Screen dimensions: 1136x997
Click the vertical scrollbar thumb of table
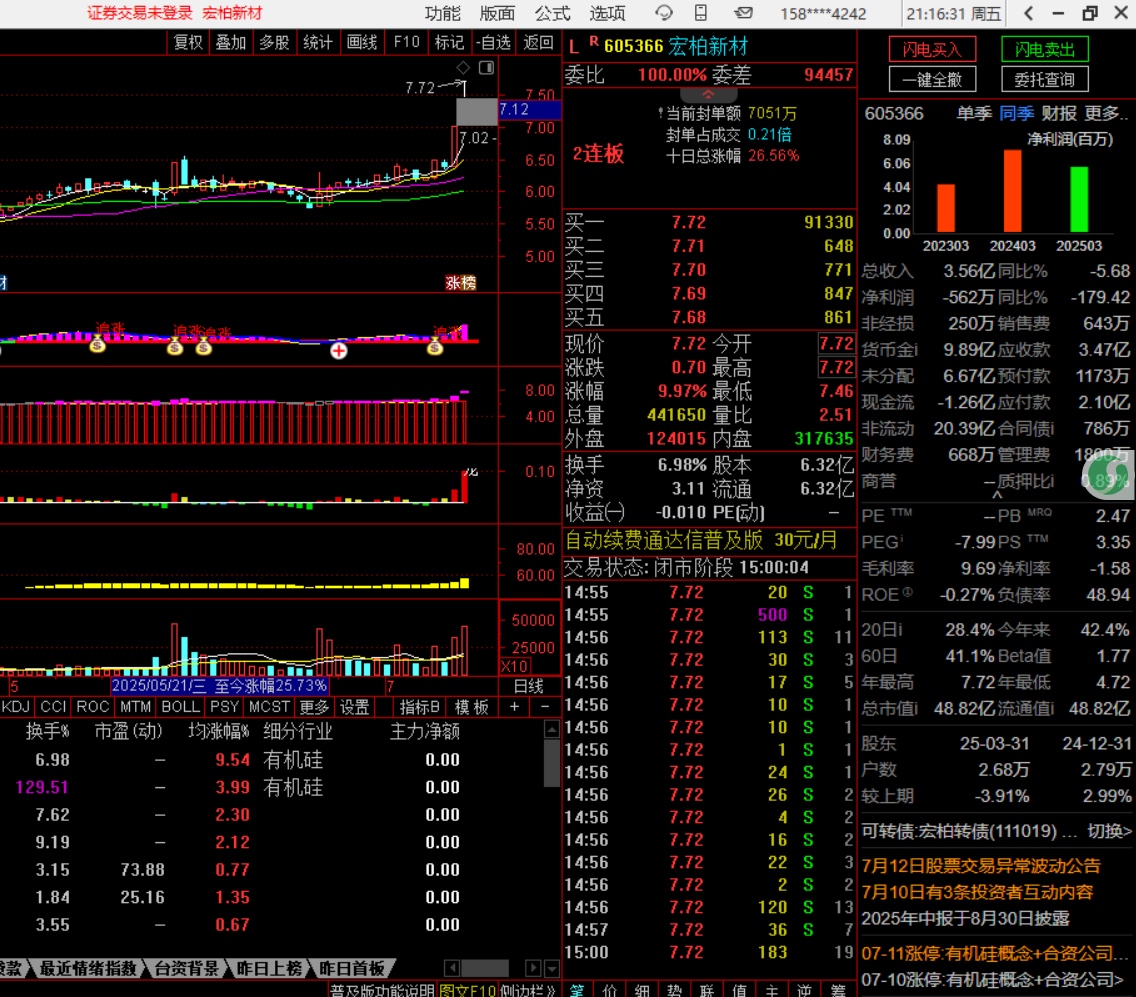(551, 762)
